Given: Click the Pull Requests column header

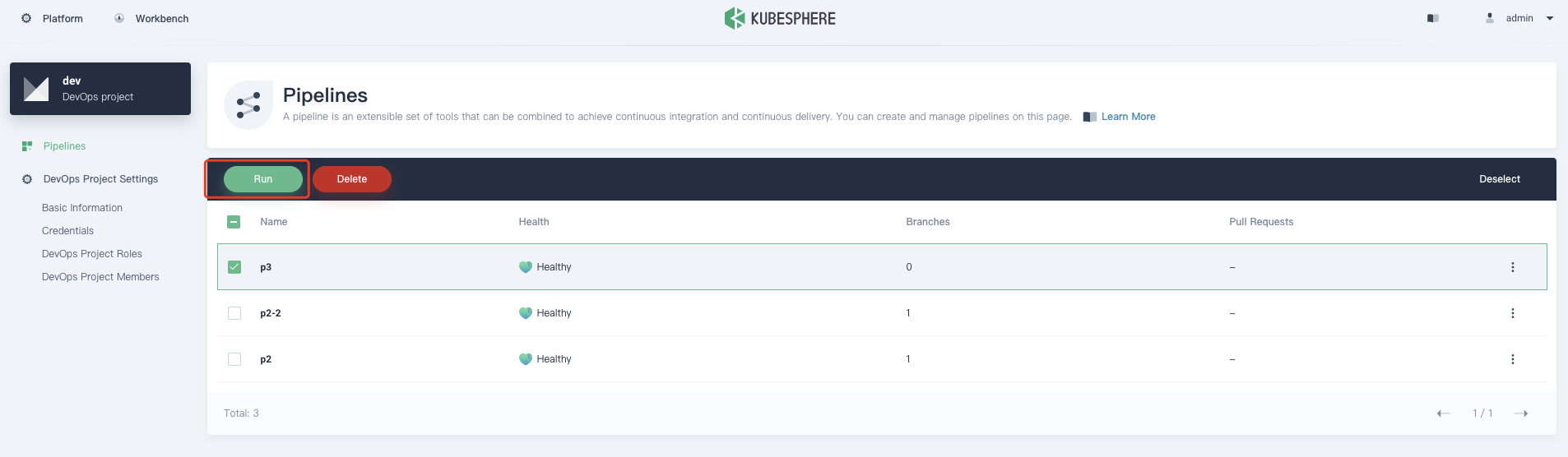Looking at the screenshot, I should pyautogui.click(x=1261, y=222).
